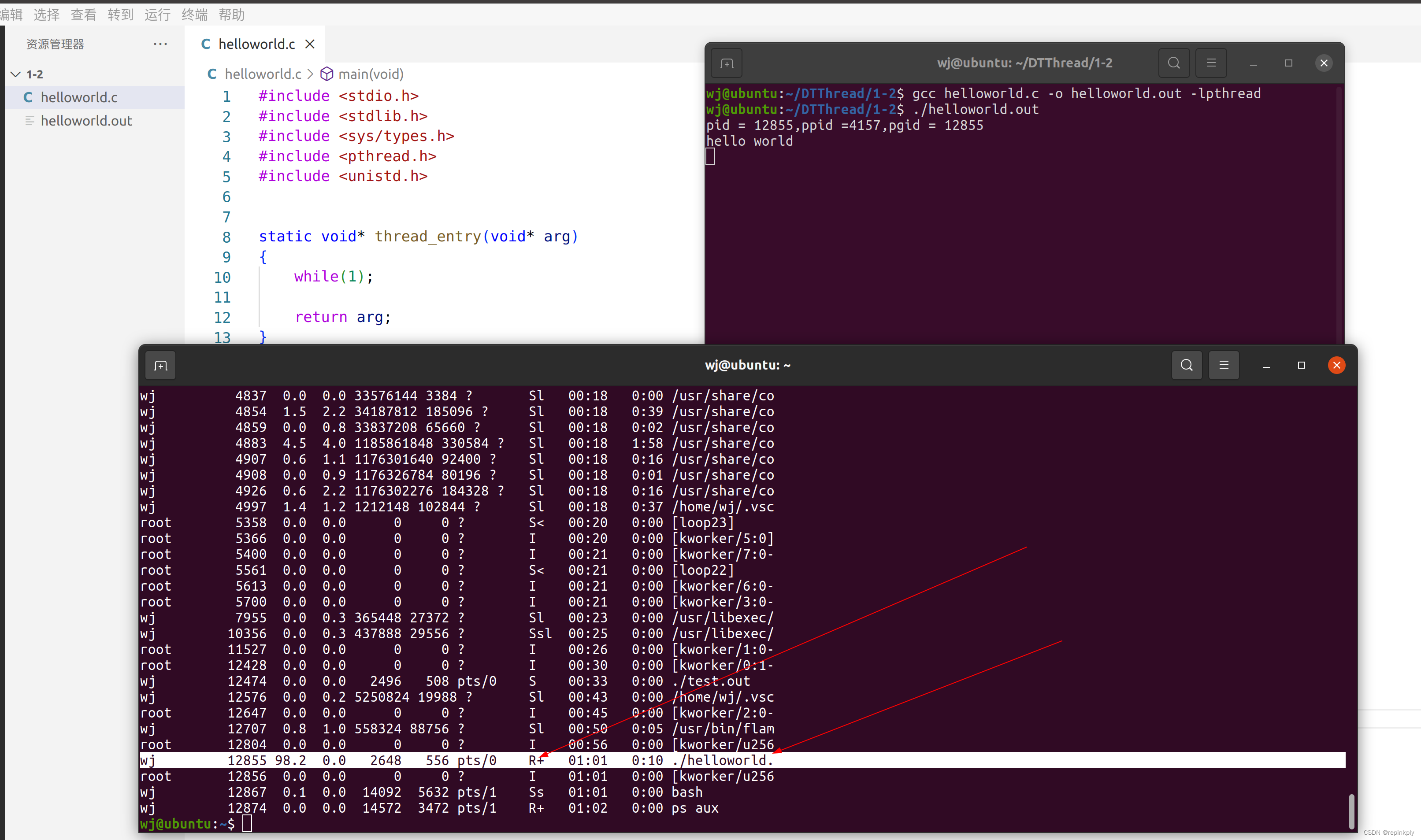The image size is (1421, 840).
Task: Open hamburger menu in ~/DTThread/1-2 terminal
Action: 1211,63
